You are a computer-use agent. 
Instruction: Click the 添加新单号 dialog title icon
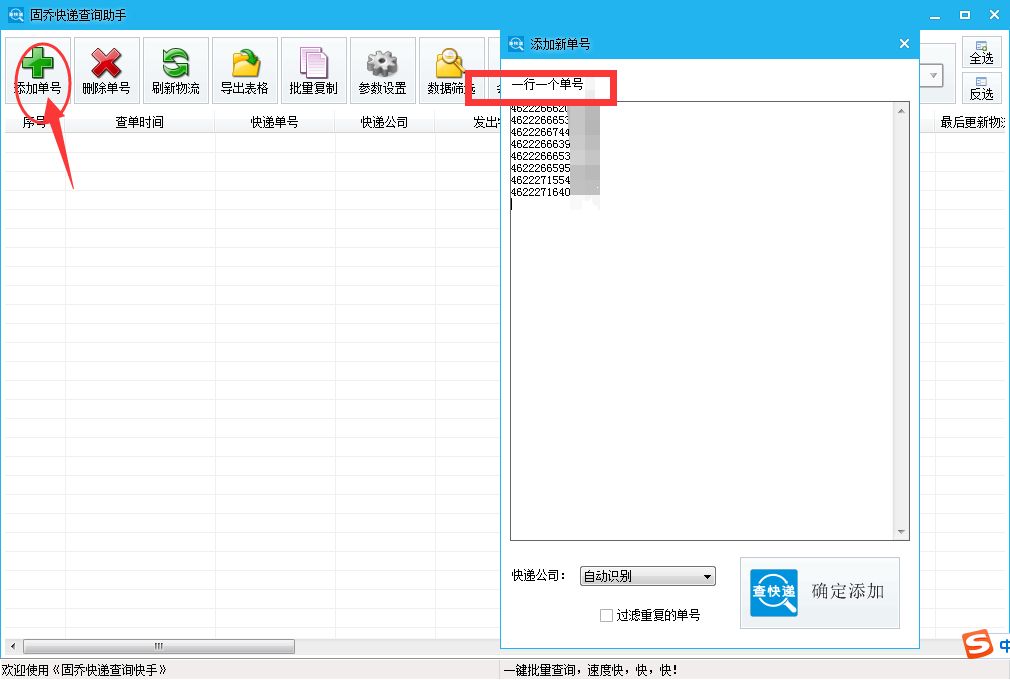pyautogui.click(x=516, y=44)
